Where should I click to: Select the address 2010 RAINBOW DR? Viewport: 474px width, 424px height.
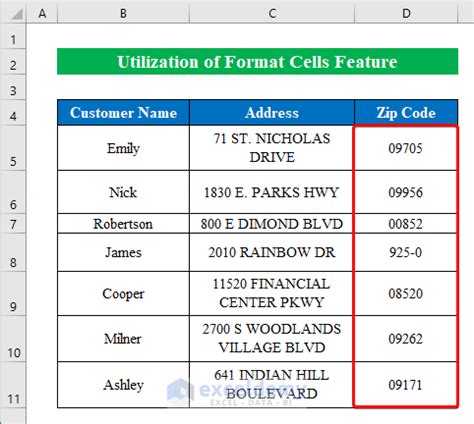(x=272, y=252)
